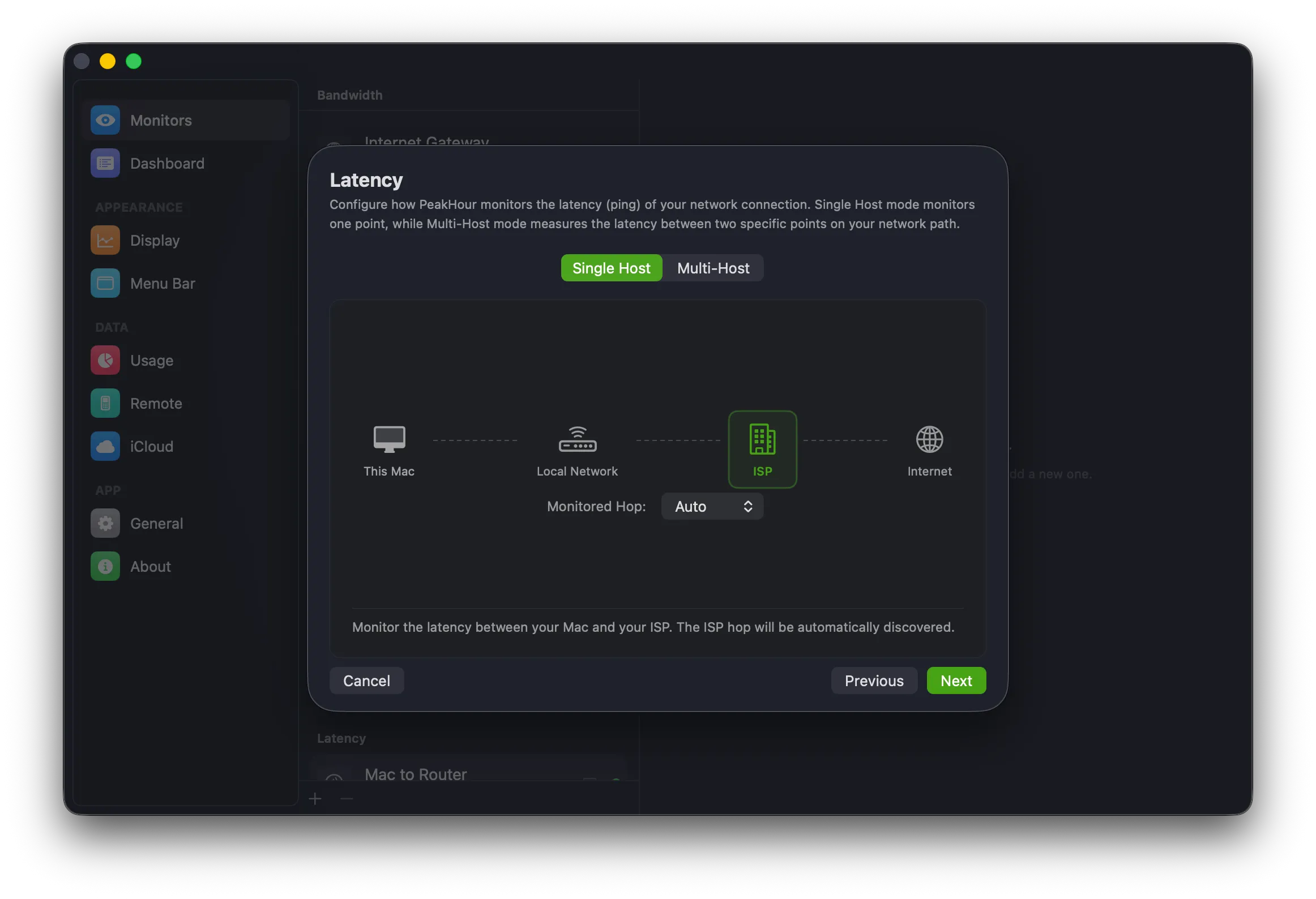Switch to Single Host mode
The height and width of the screenshot is (899, 1316).
(x=611, y=268)
